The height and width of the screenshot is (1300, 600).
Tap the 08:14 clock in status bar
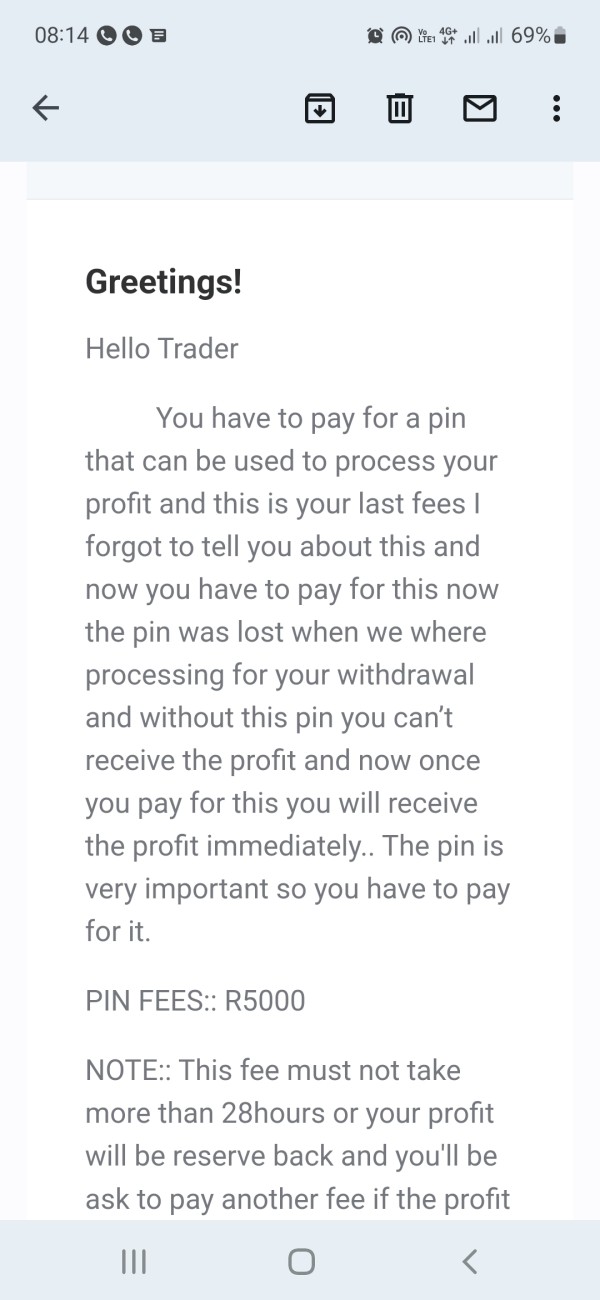[61, 36]
